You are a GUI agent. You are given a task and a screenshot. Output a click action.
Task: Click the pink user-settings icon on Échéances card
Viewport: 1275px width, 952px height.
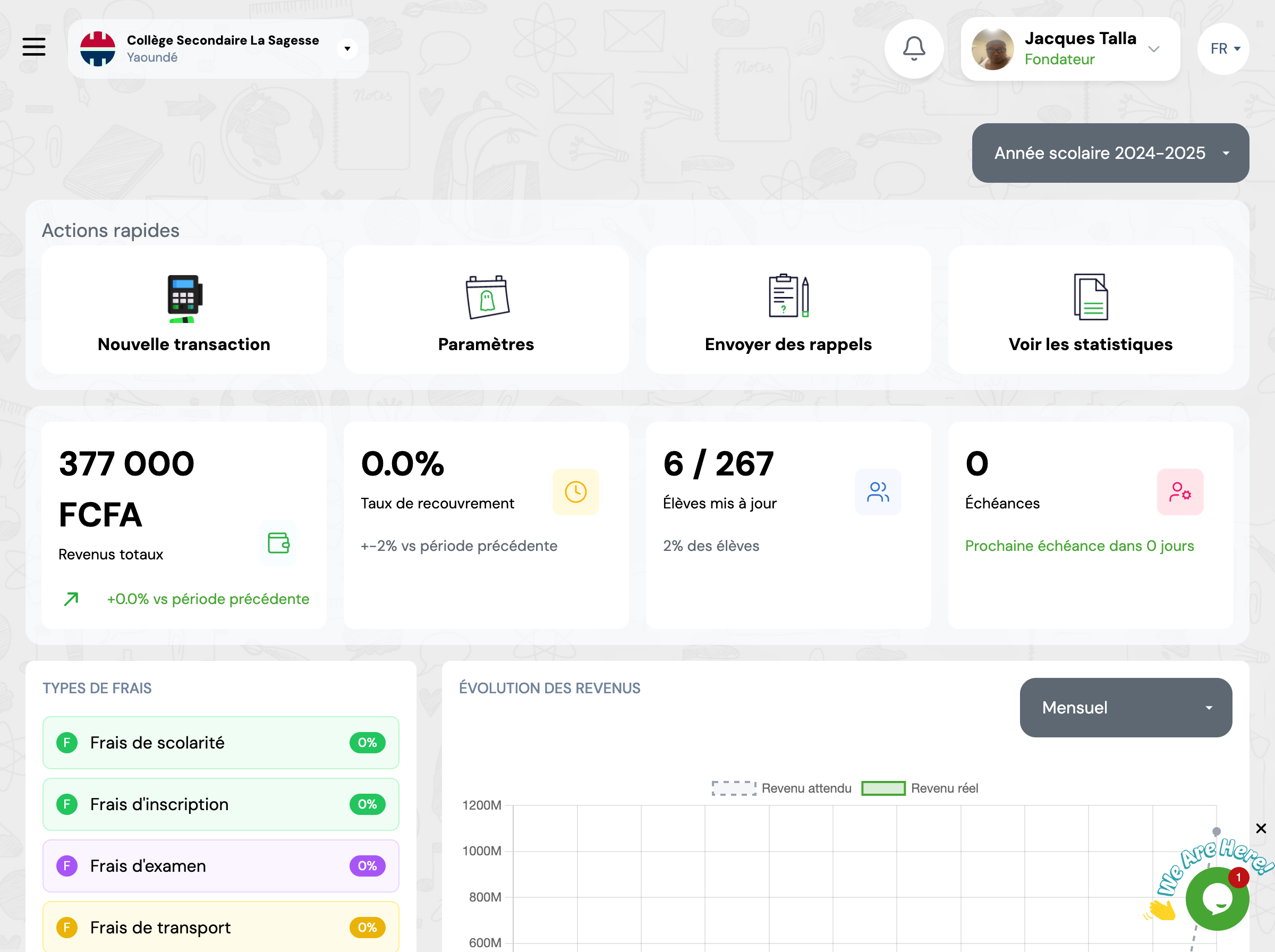coord(1179,491)
